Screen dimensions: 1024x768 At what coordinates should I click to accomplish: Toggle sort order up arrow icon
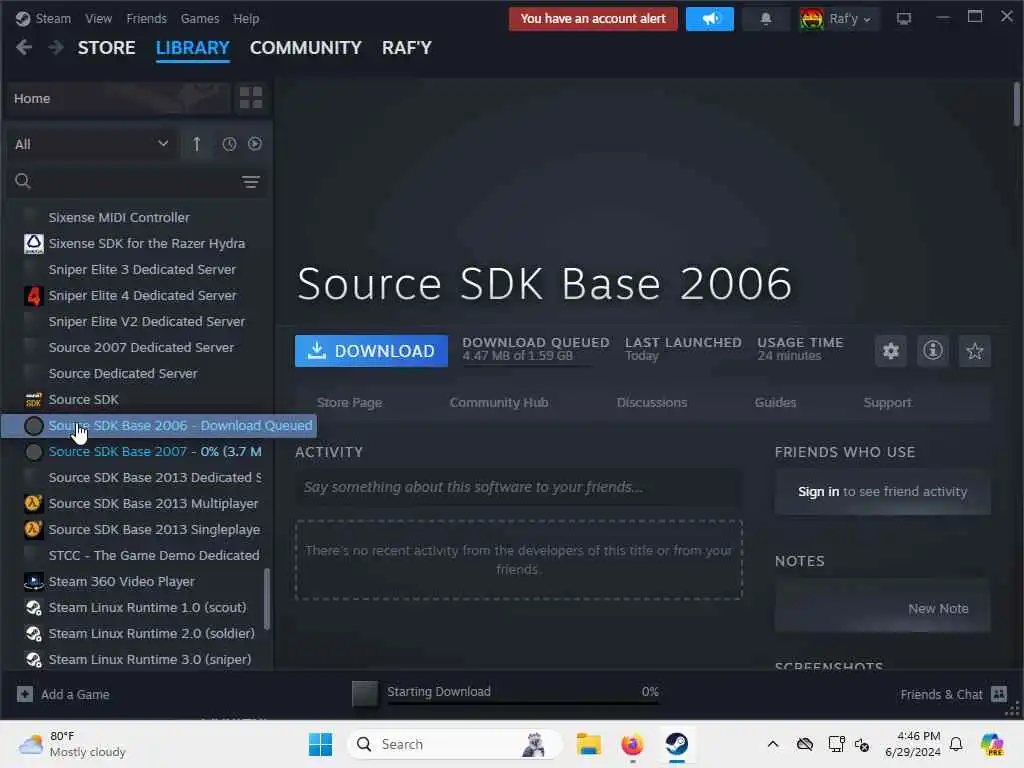point(197,144)
